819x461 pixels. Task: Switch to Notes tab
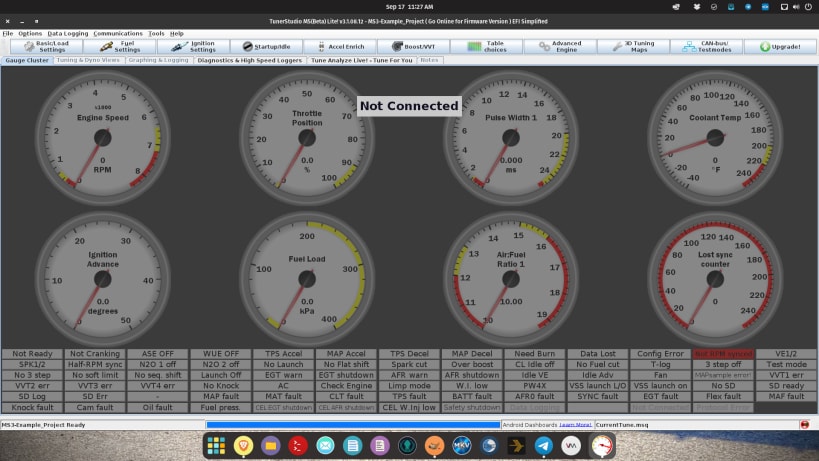(x=430, y=60)
